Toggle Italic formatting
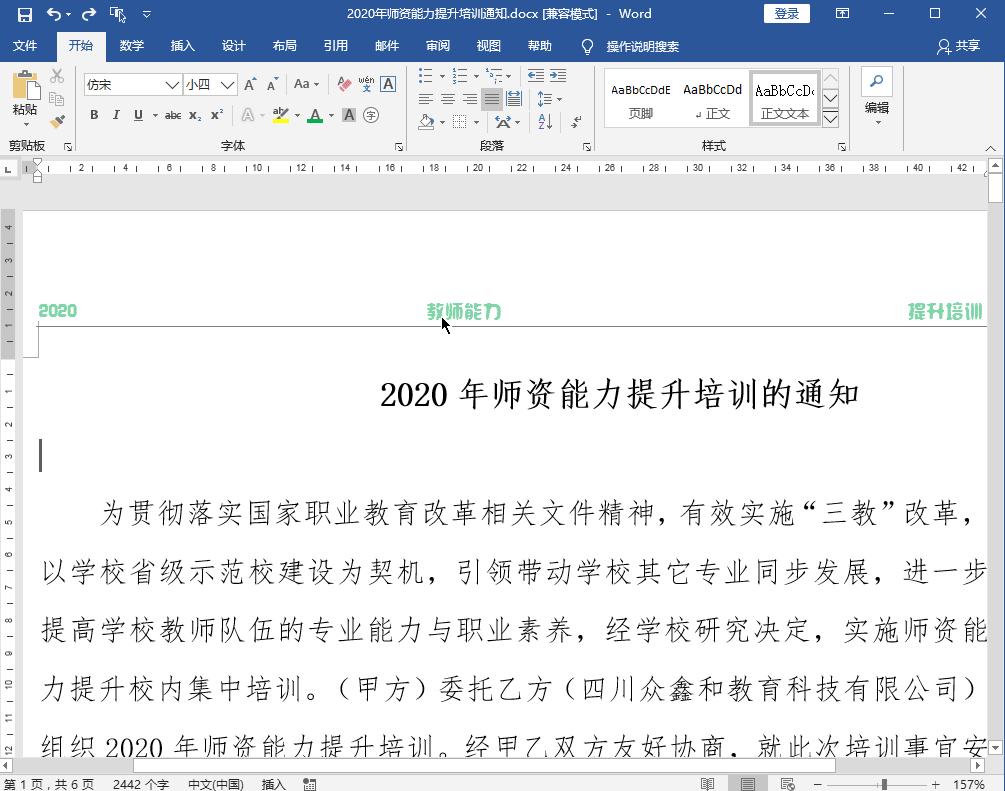The height and width of the screenshot is (791, 1005). tap(116, 115)
